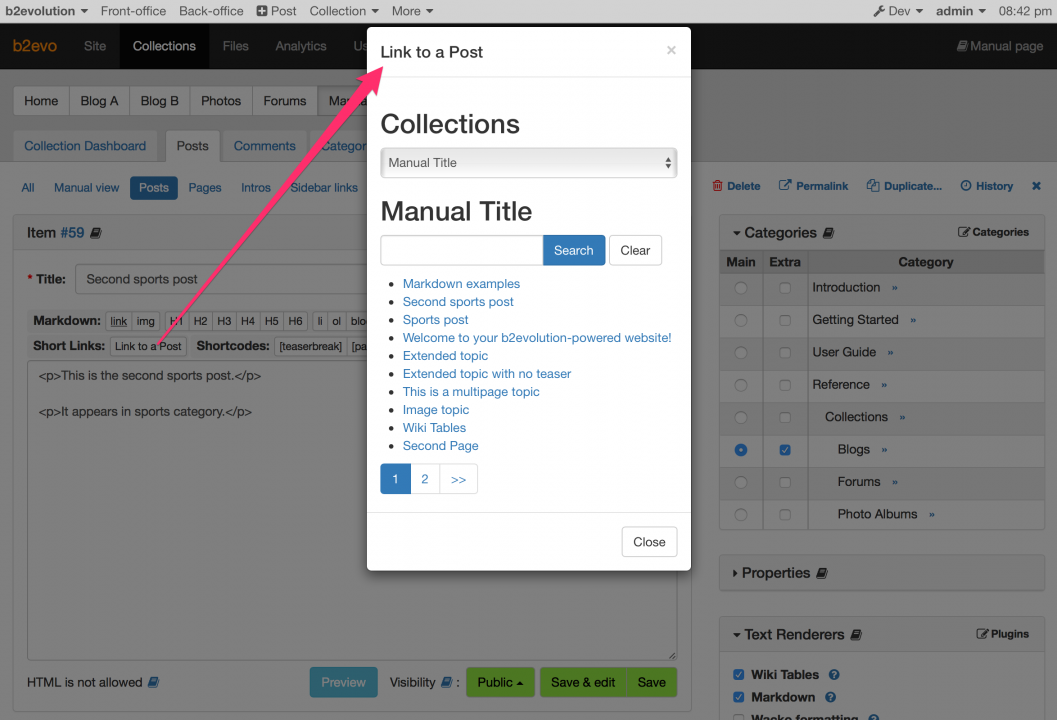Toggle Blogs extra category checkbox
This screenshot has width=1057, height=720.
[x=785, y=450]
